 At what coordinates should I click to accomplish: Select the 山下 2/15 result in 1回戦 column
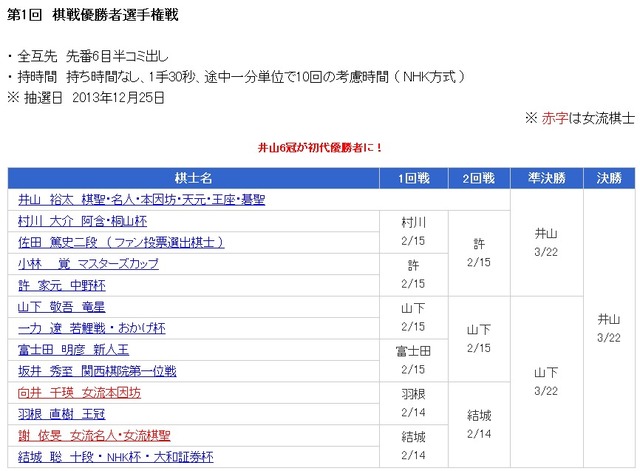tap(413, 318)
